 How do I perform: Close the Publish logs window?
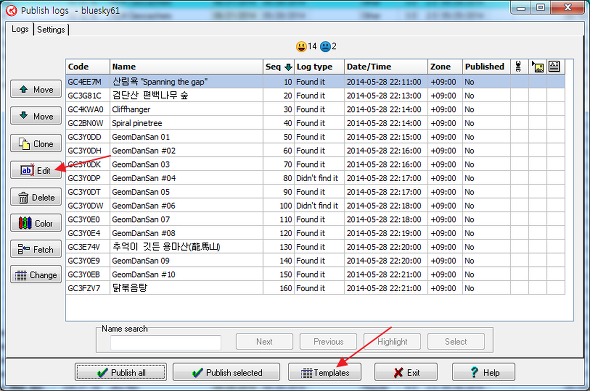click(568, 8)
